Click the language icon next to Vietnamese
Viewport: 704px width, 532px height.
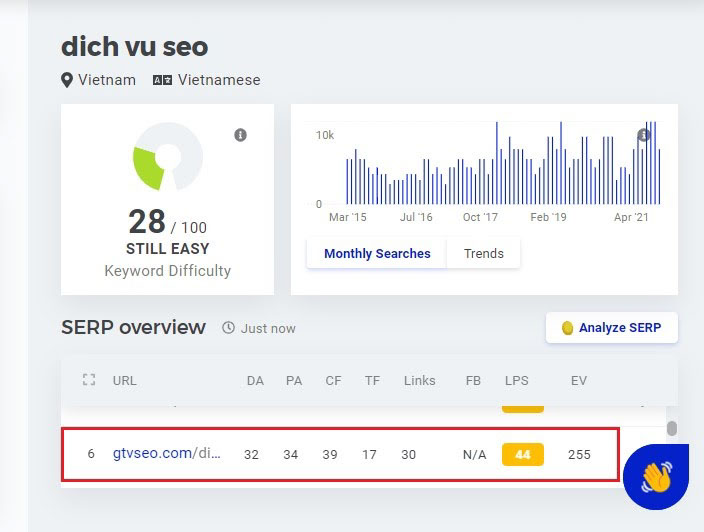coord(162,80)
